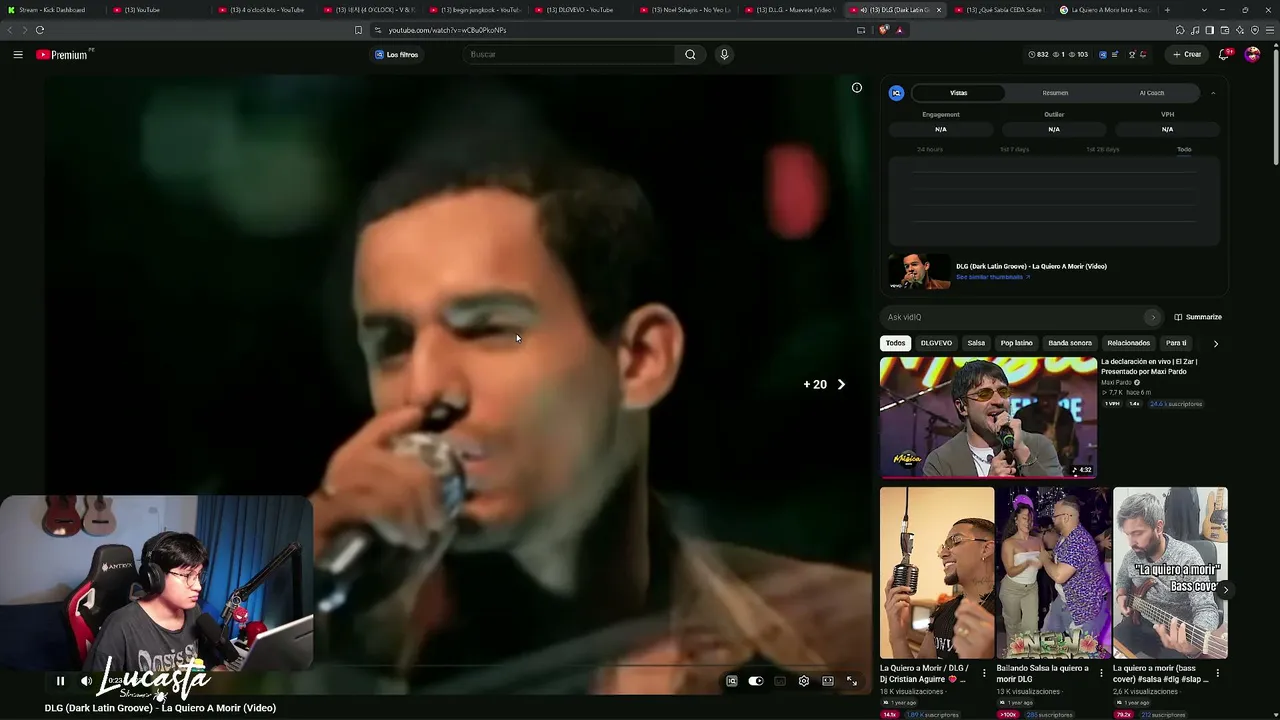Open the YouTube guide hamburger menu

[x=18, y=55]
